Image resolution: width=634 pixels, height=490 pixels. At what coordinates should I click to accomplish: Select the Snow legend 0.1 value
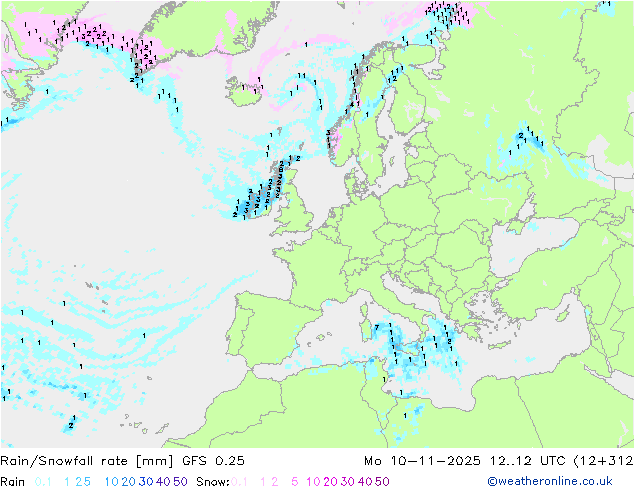click(239, 482)
